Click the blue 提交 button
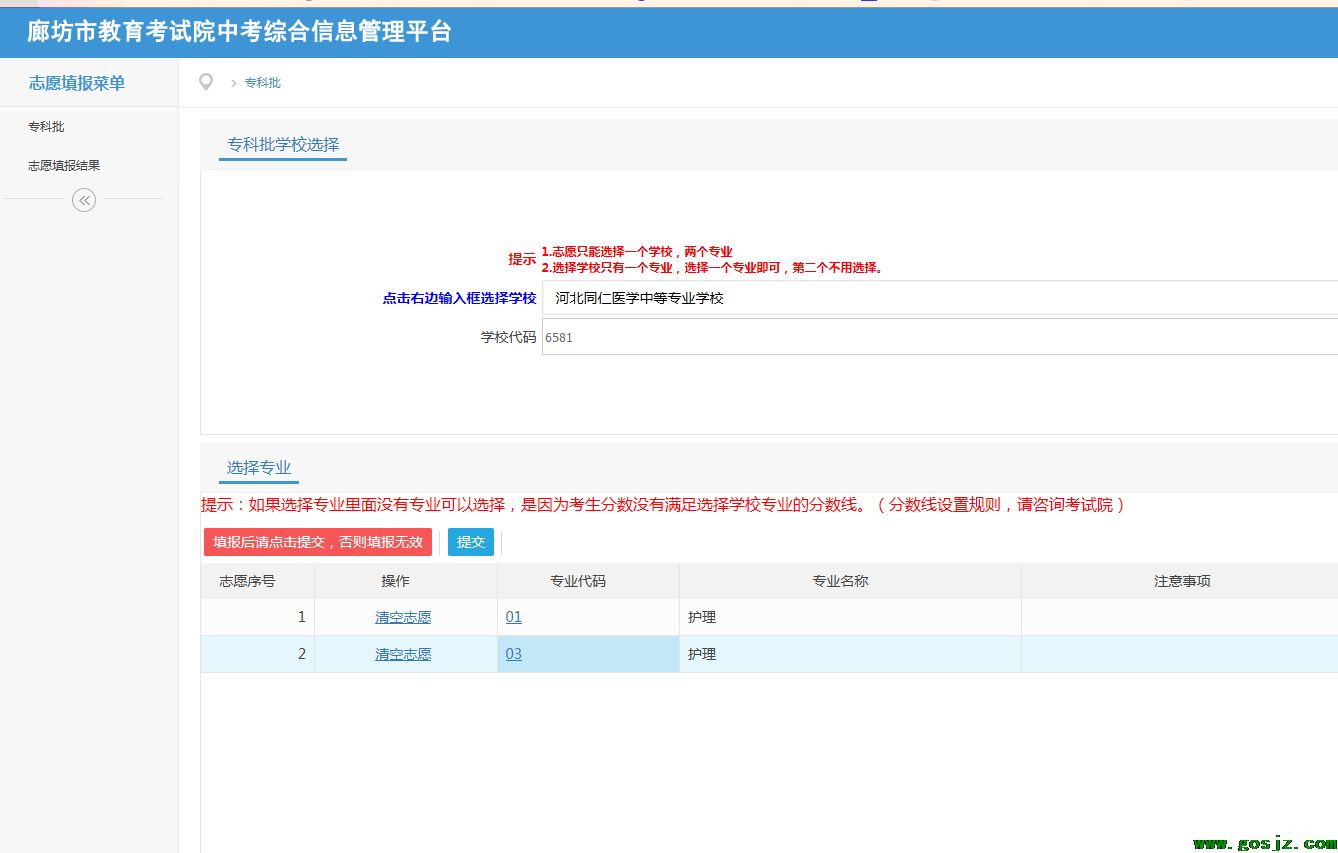1338x853 pixels. 471,542
